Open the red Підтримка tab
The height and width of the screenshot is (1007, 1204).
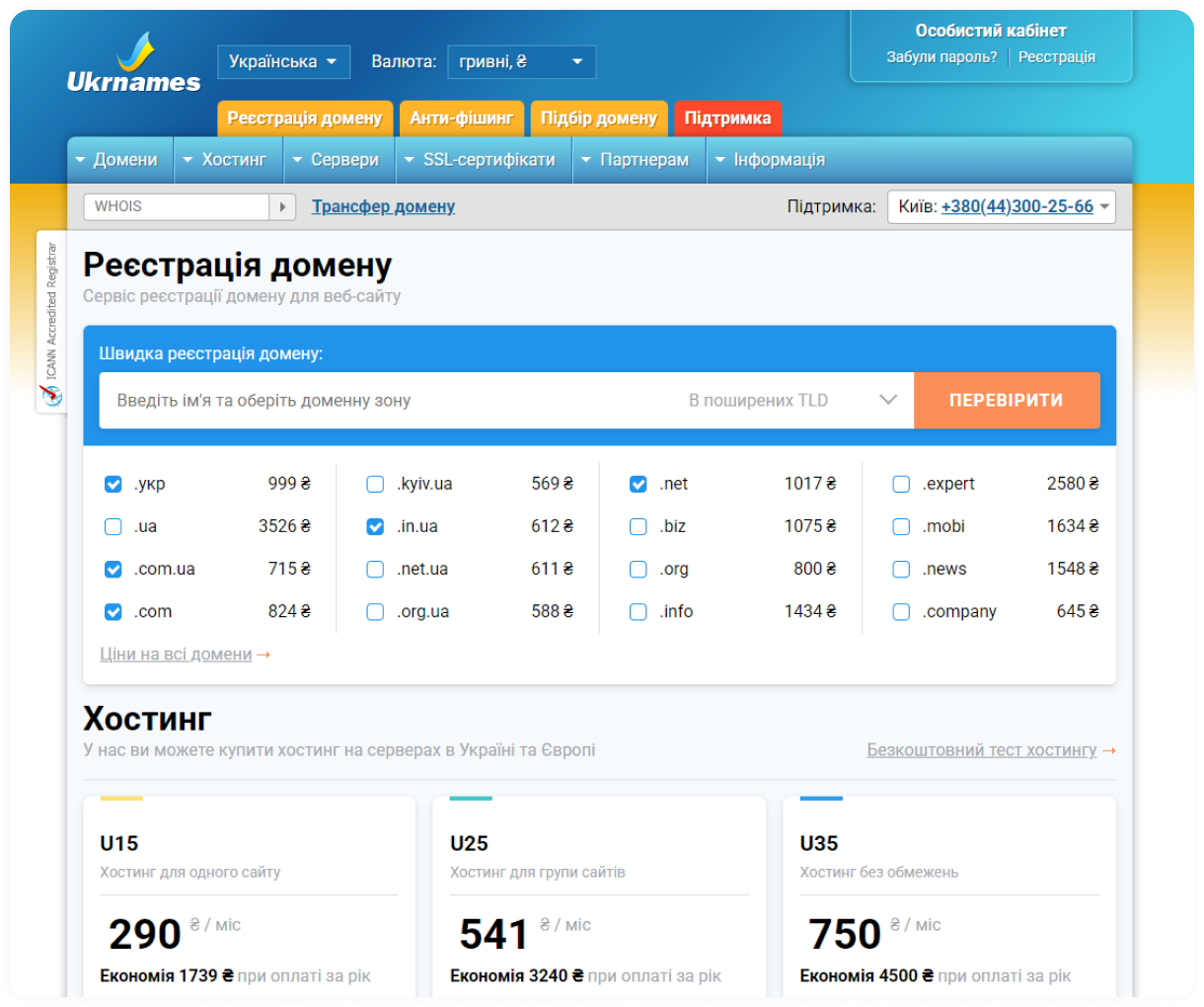click(x=728, y=118)
